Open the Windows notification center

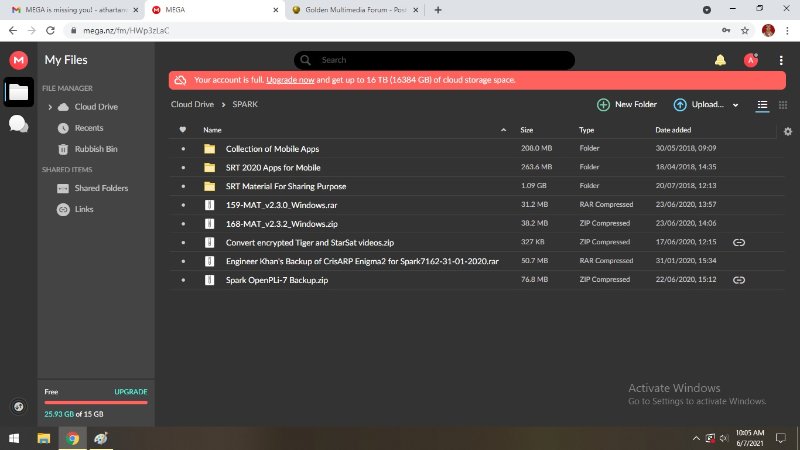[x=781, y=438]
